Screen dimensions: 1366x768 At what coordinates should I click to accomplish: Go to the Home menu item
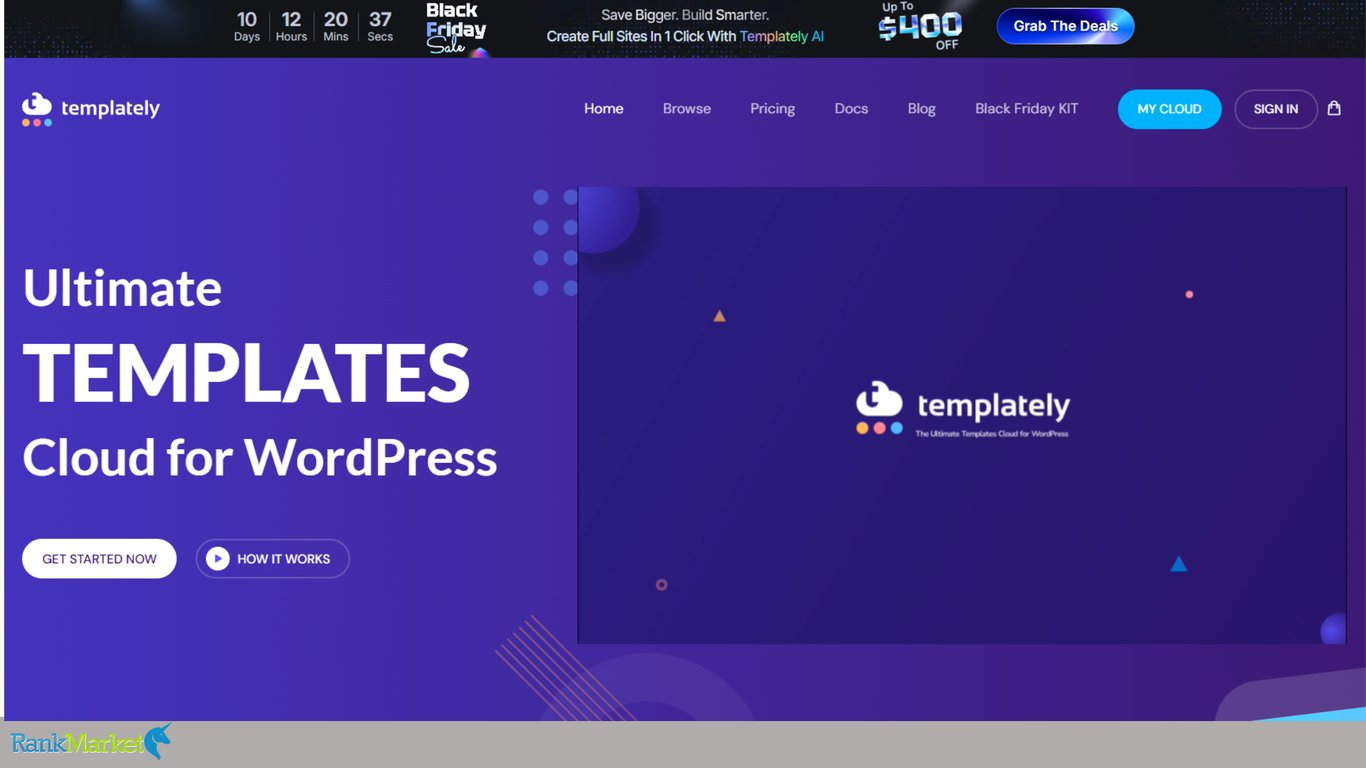click(x=604, y=109)
